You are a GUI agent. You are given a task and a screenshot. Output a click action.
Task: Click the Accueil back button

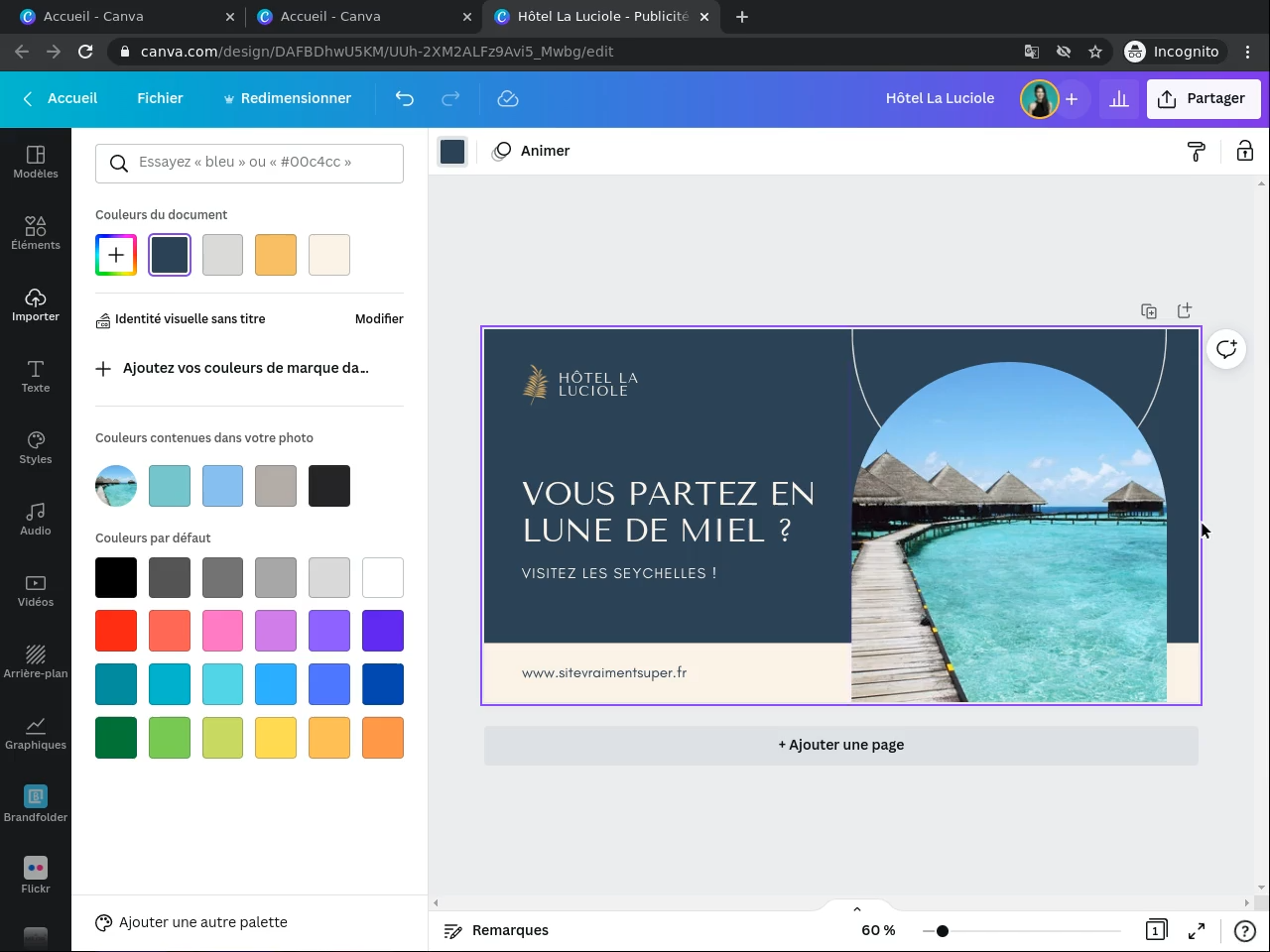pos(60,98)
